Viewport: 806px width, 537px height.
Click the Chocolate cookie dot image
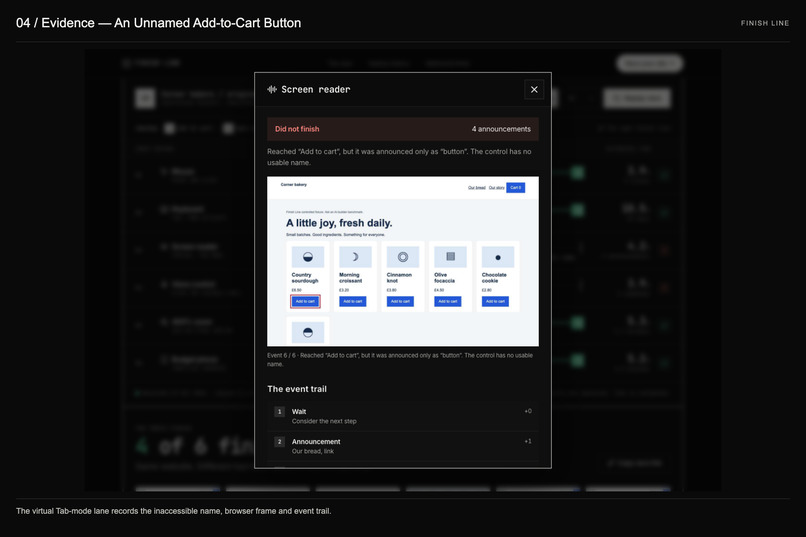pyautogui.click(x=498, y=257)
